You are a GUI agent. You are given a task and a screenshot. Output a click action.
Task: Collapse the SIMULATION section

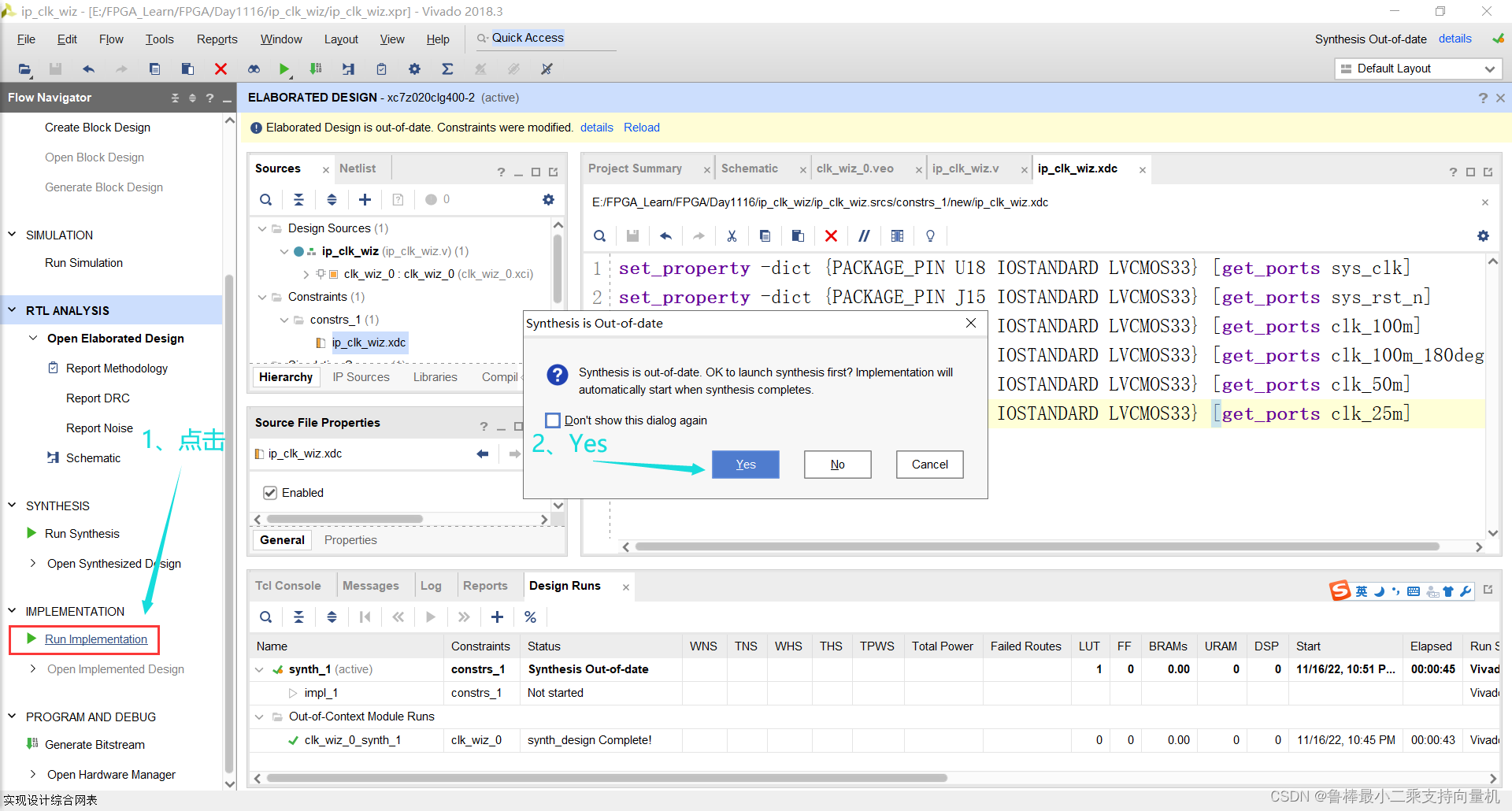click(12, 235)
